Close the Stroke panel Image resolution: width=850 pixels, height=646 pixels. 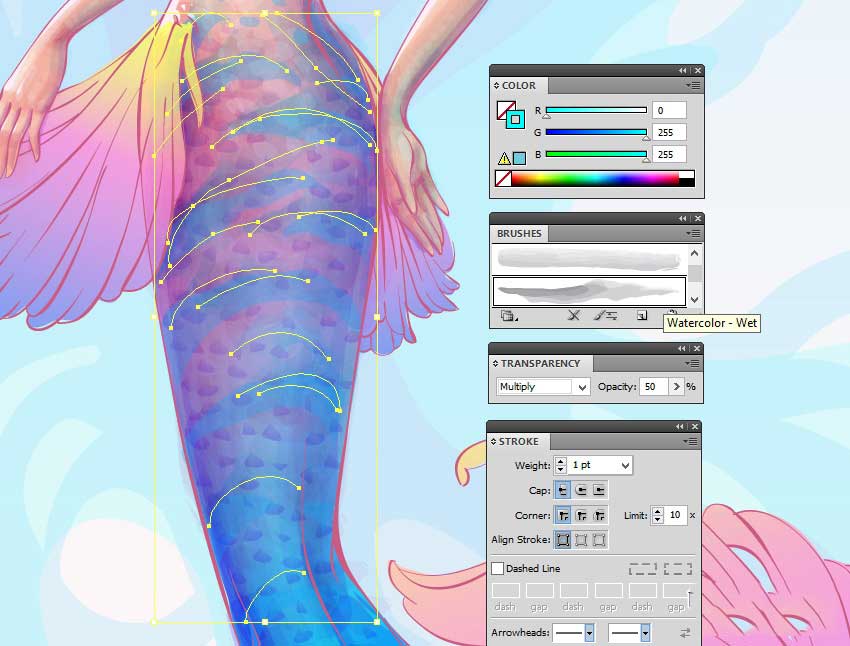[x=695, y=427]
